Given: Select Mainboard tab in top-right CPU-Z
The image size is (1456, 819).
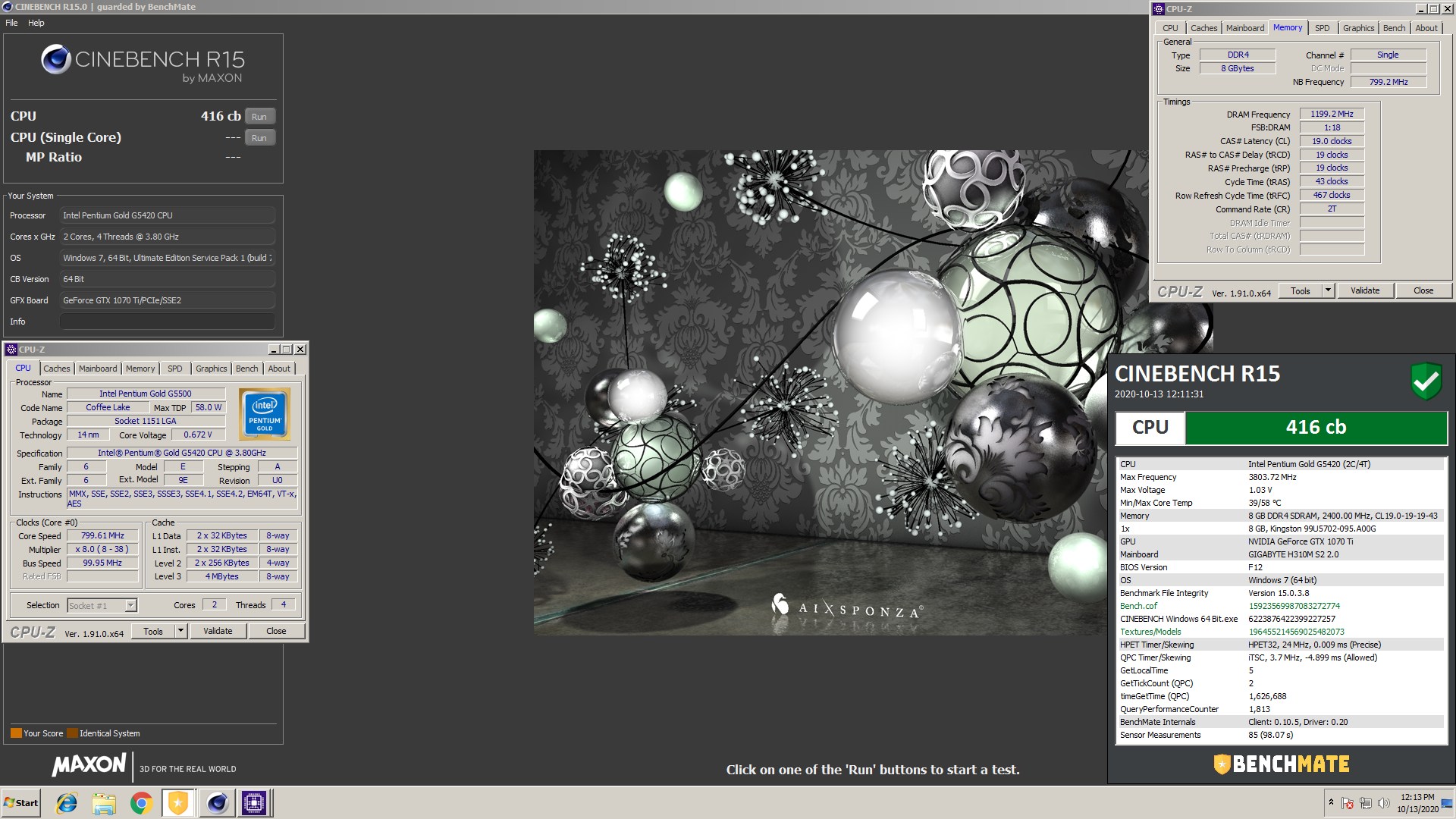Looking at the screenshot, I should (1245, 28).
